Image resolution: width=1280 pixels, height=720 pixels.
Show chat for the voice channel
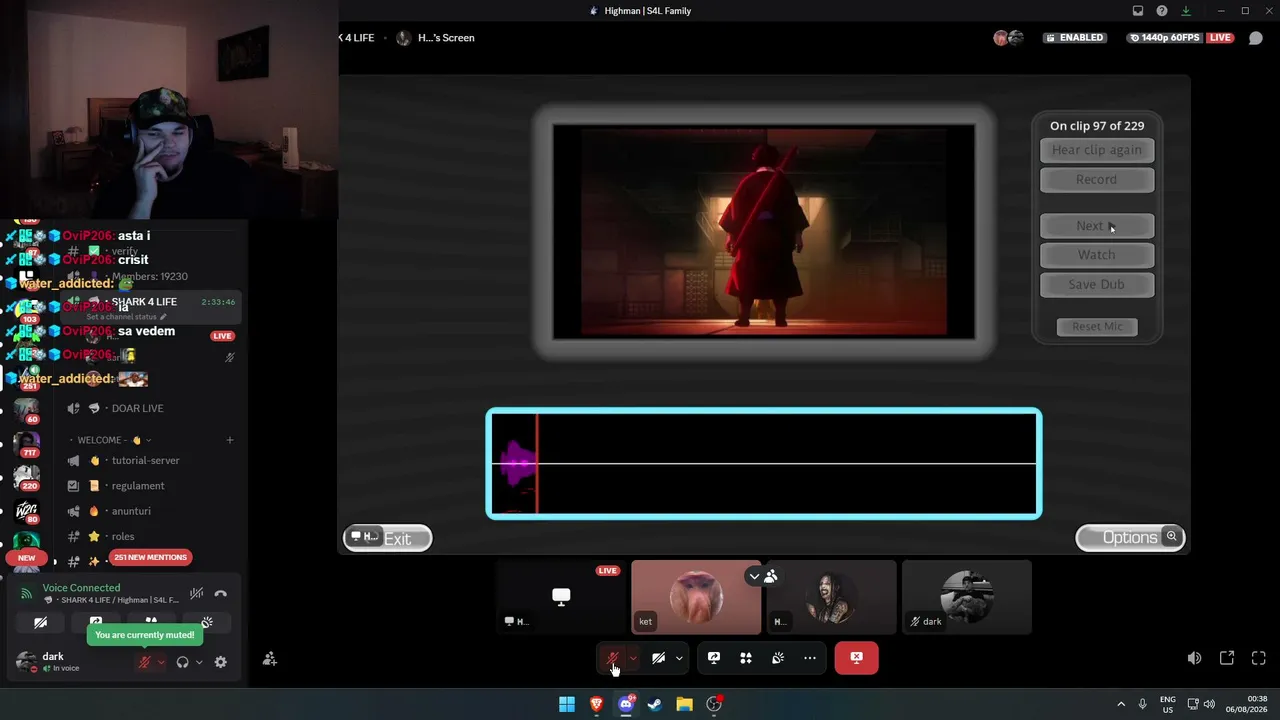(x=1256, y=38)
